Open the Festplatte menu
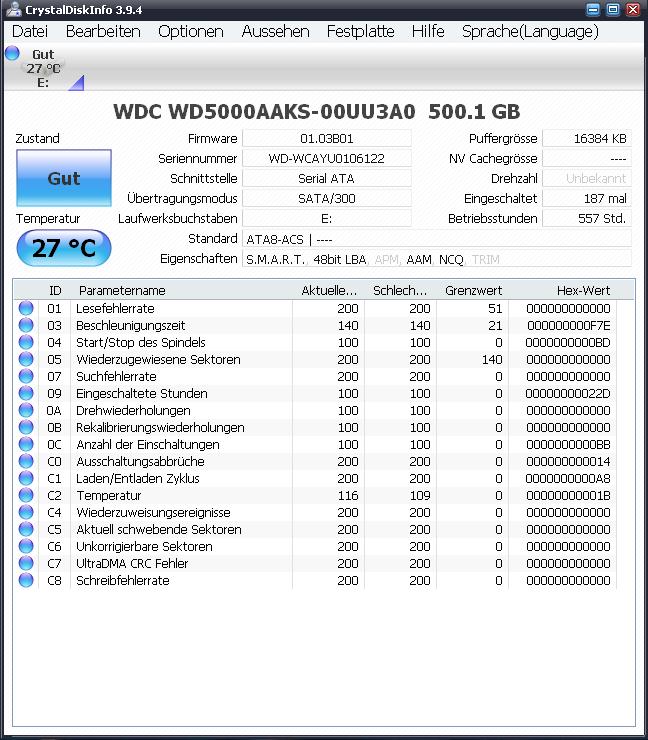The image size is (648, 740). (x=360, y=32)
